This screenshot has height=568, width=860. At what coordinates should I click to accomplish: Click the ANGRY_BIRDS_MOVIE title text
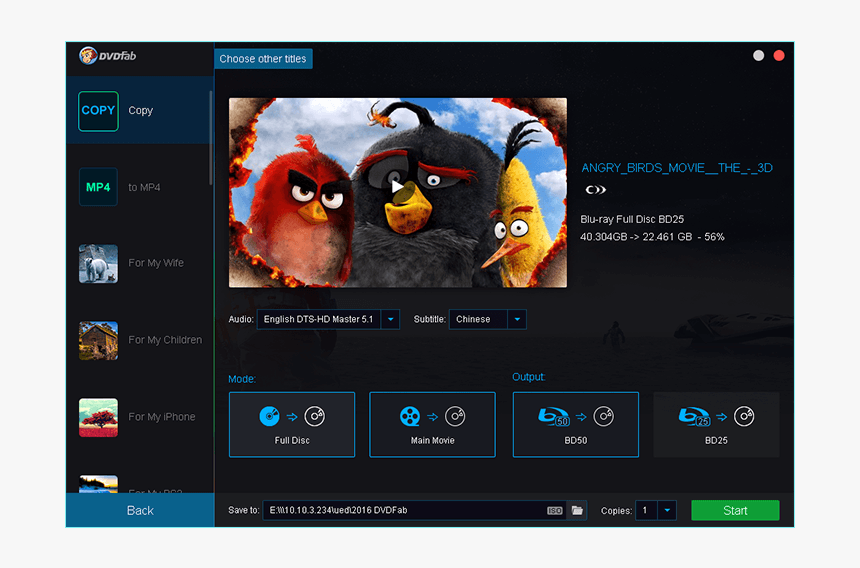(677, 168)
